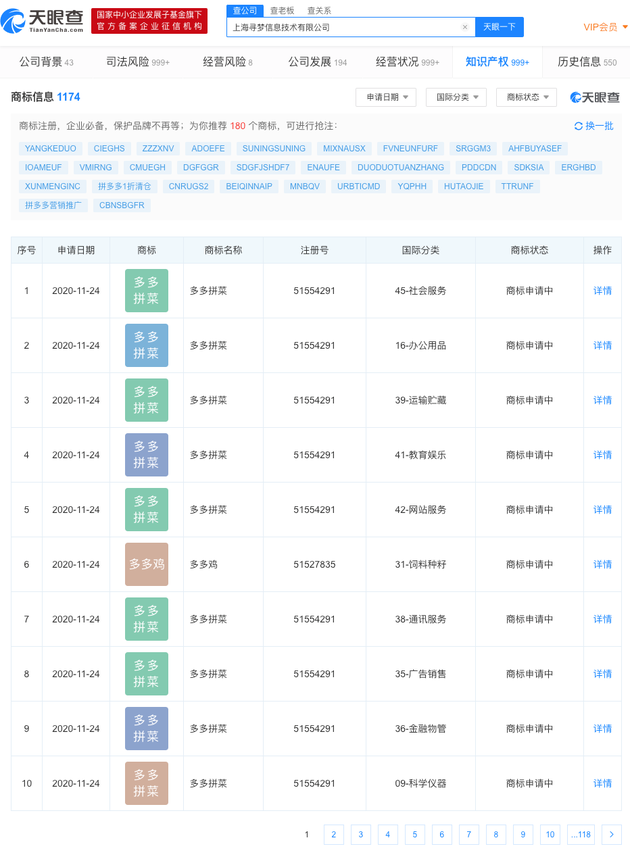Click the 商标名称 column header
Screen dimensions: 630x859
pyautogui.click(x=223, y=250)
